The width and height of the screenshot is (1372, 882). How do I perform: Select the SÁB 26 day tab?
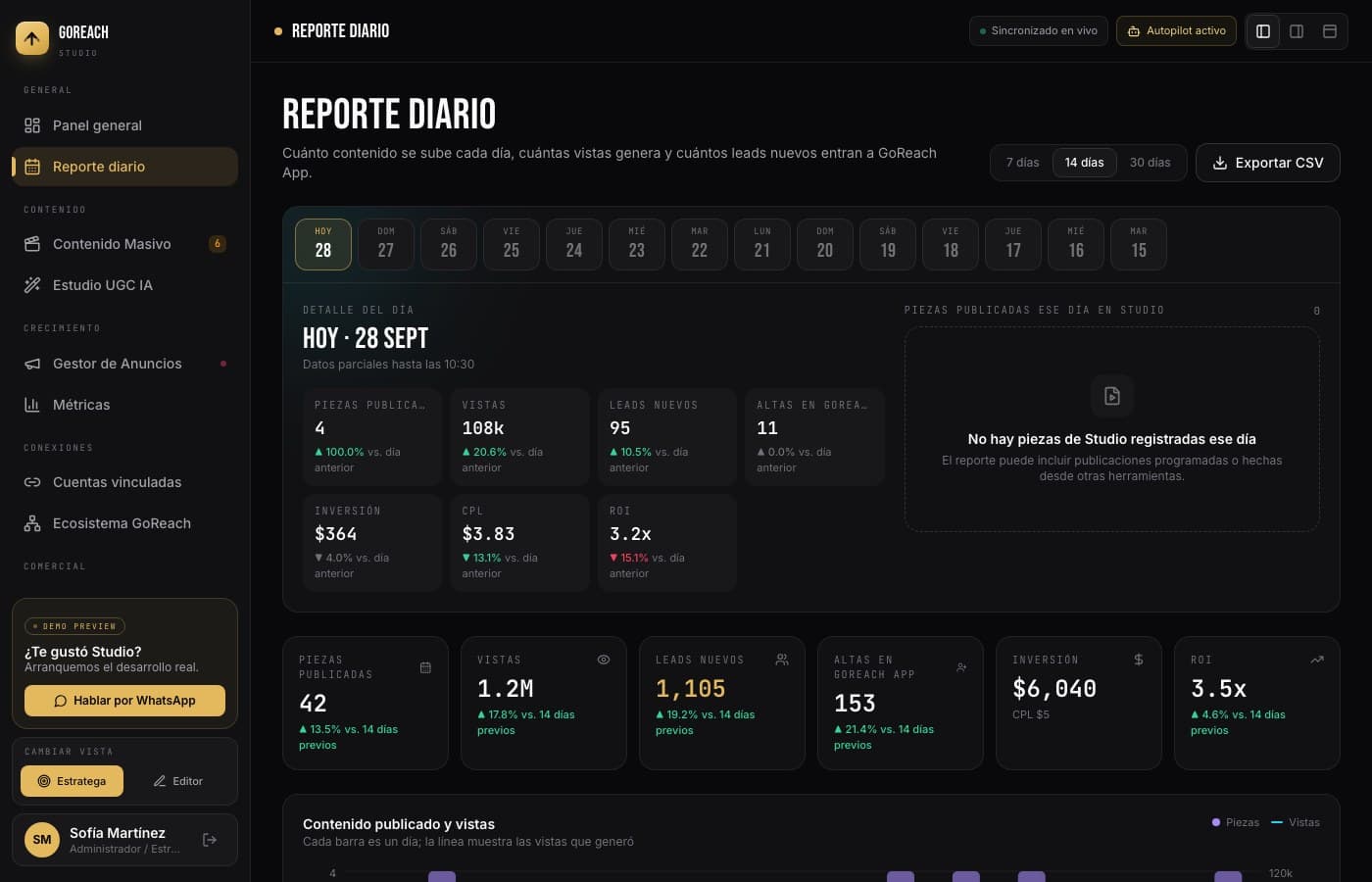pyautogui.click(x=449, y=244)
